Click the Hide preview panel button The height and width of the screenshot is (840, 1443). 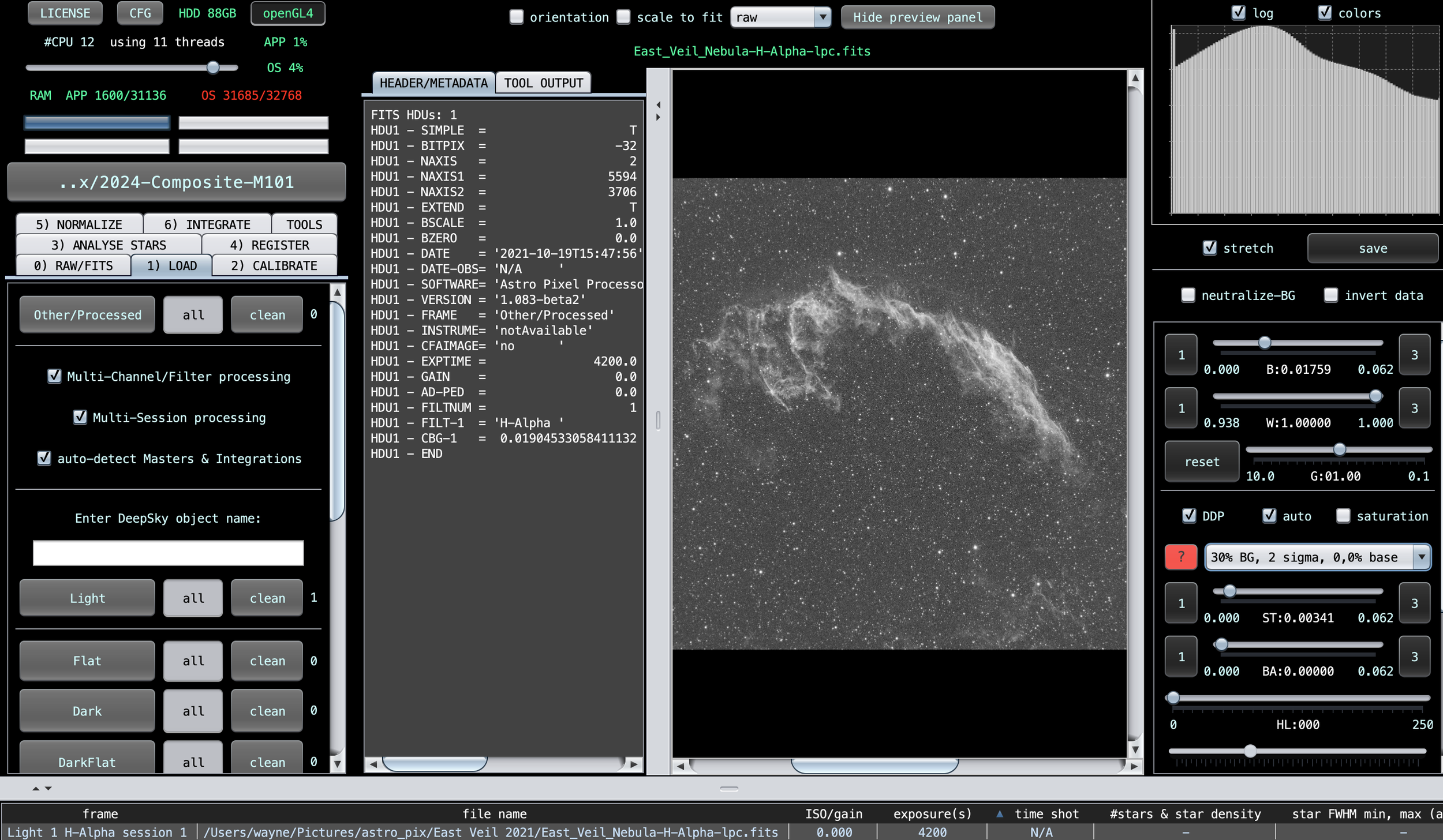(x=917, y=17)
